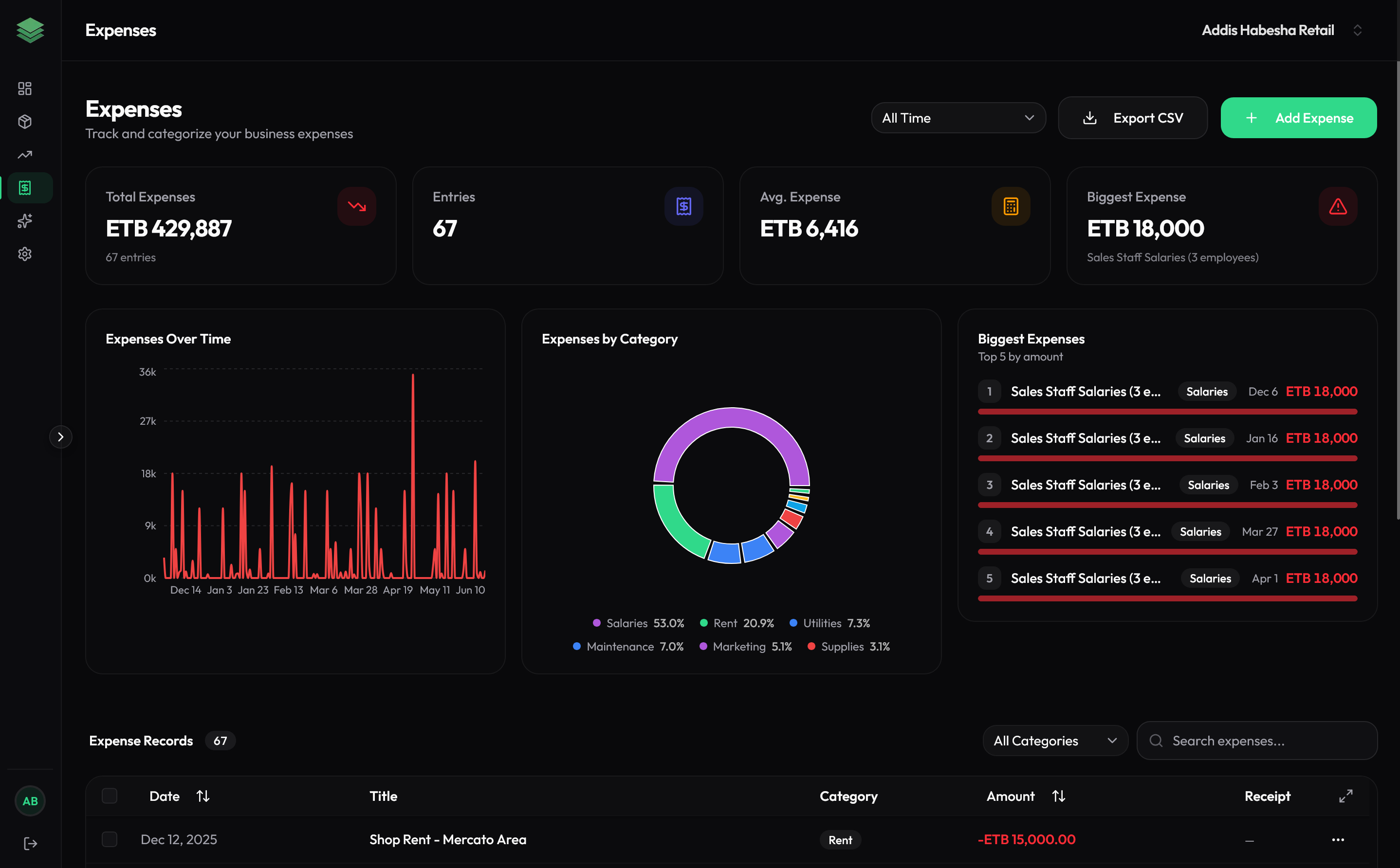Click the Add Expense button

click(x=1298, y=118)
